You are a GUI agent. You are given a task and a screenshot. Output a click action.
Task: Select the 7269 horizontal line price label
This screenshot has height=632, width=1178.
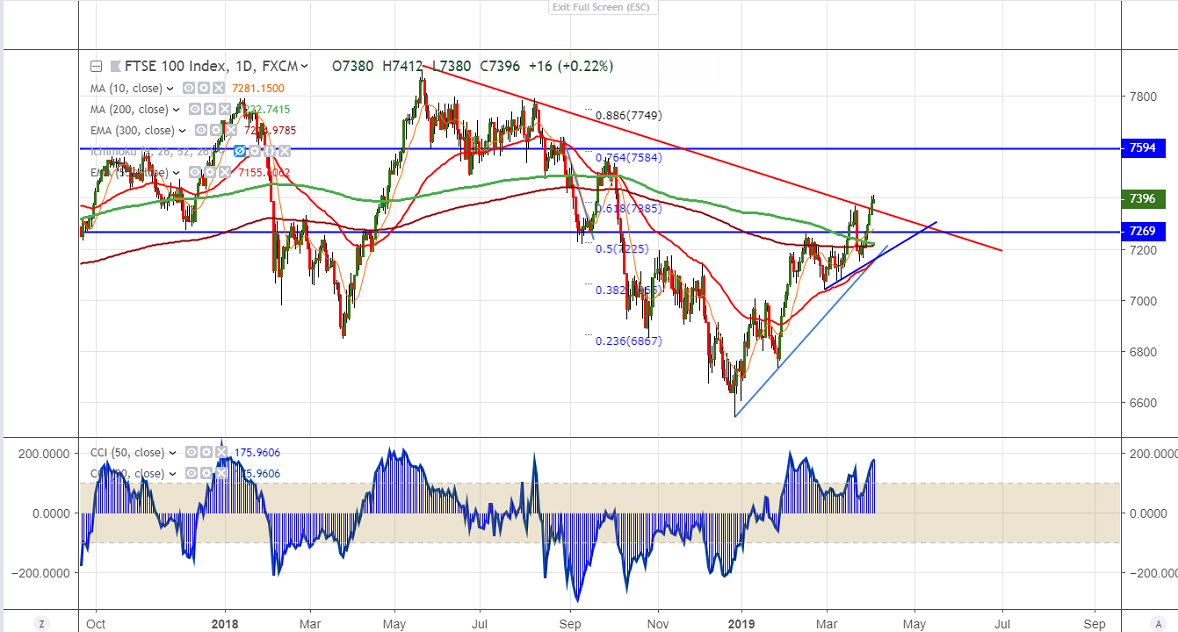coord(1142,231)
